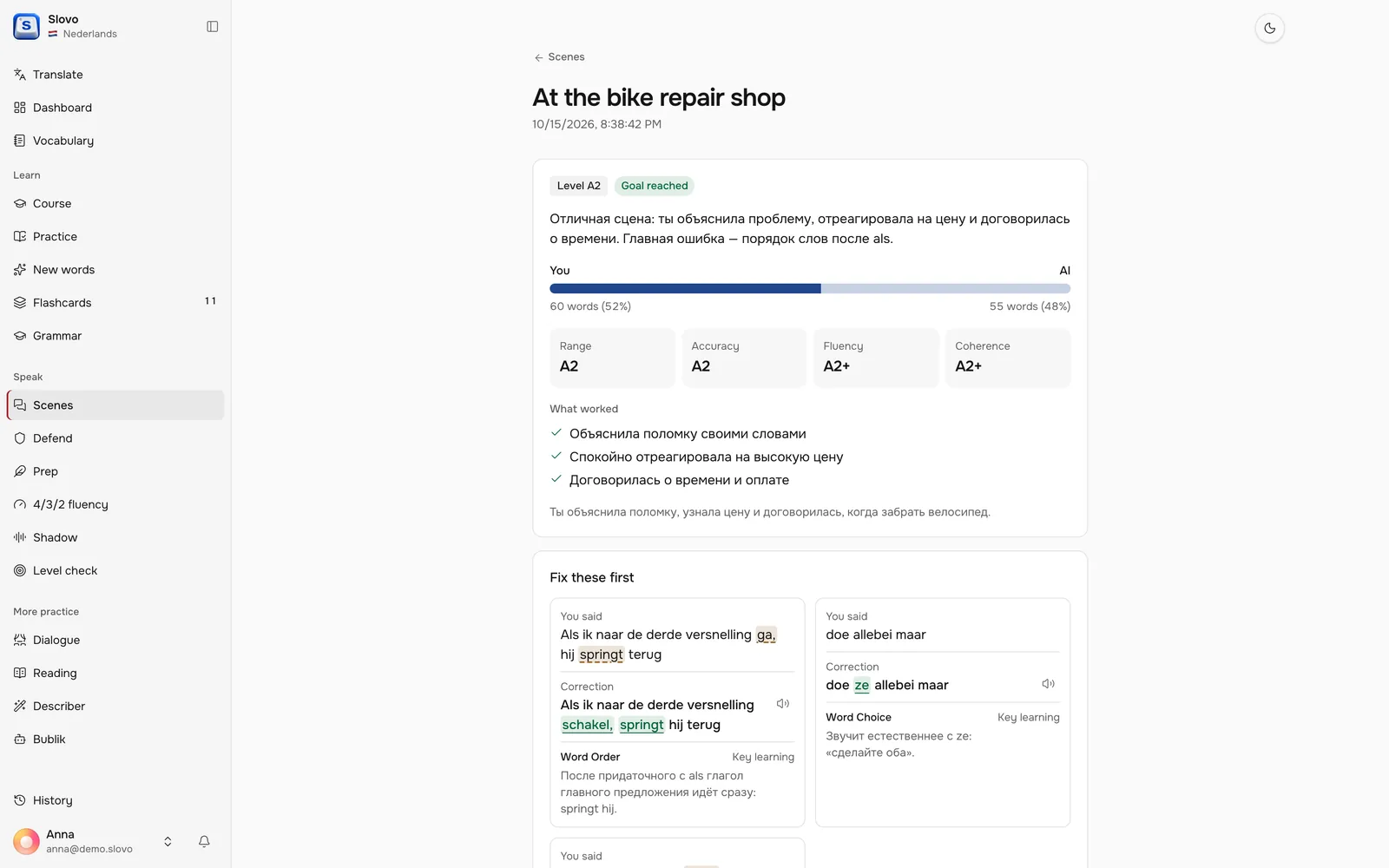Open the Reading practice
This screenshot has height=868, width=1389.
[115, 673]
